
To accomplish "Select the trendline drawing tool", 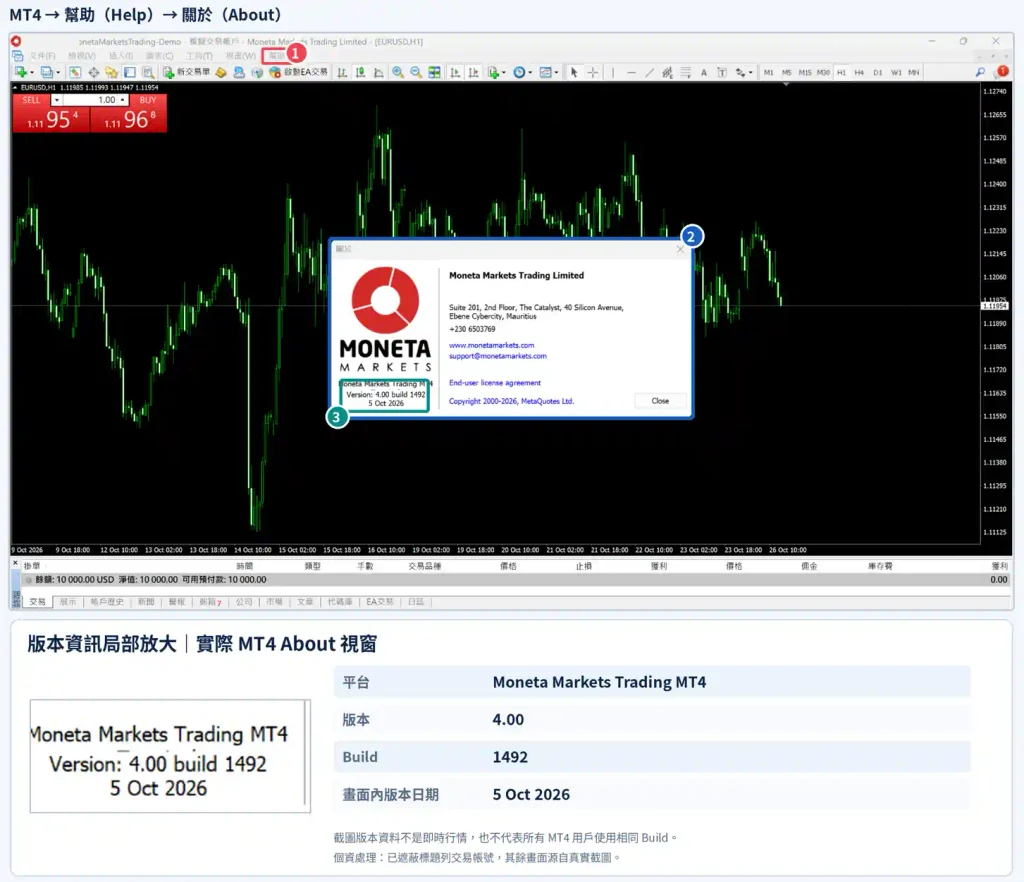I will (650, 72).
